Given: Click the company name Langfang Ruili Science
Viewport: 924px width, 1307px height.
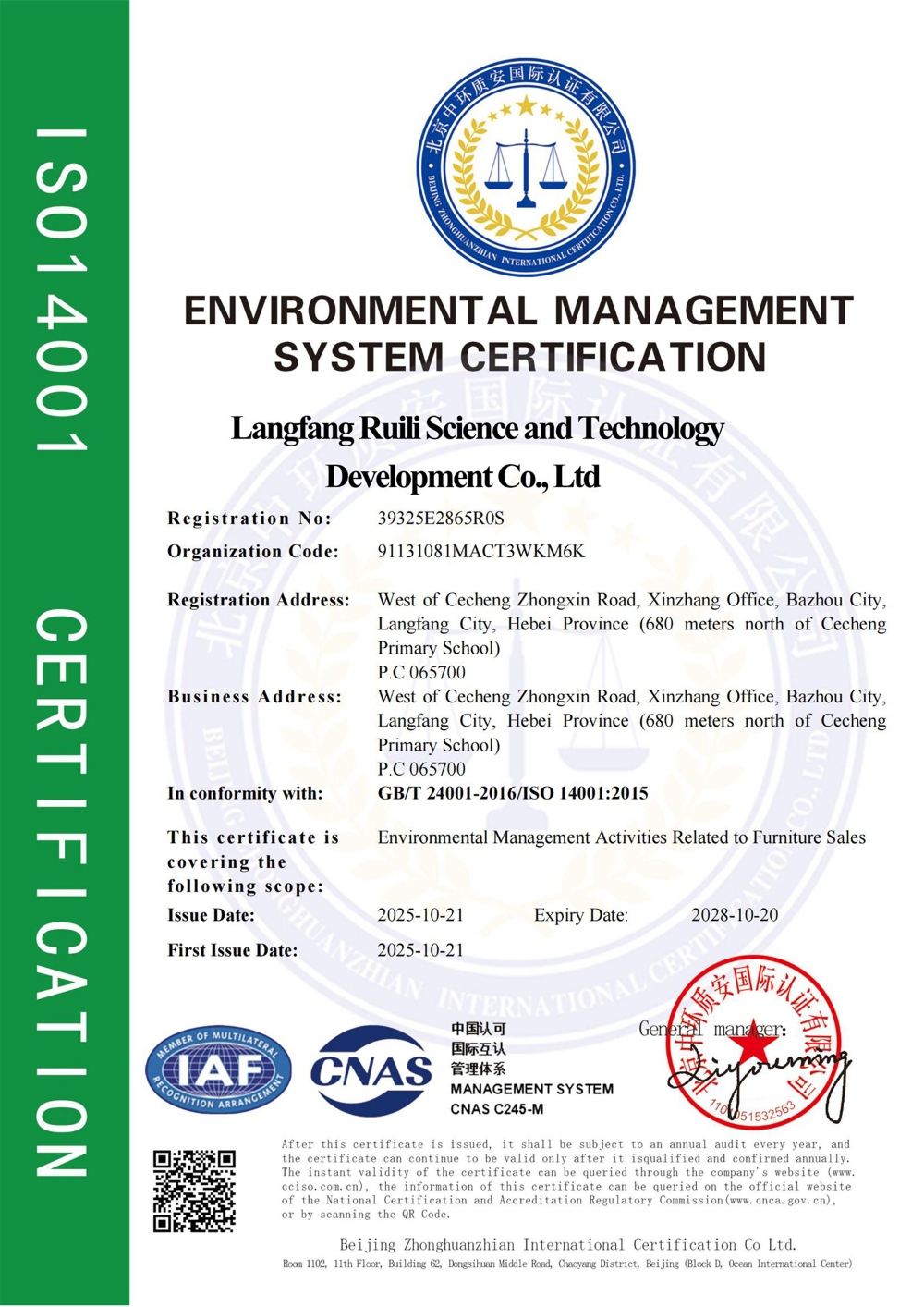Looking at the screenshot, I should [477, 428].
